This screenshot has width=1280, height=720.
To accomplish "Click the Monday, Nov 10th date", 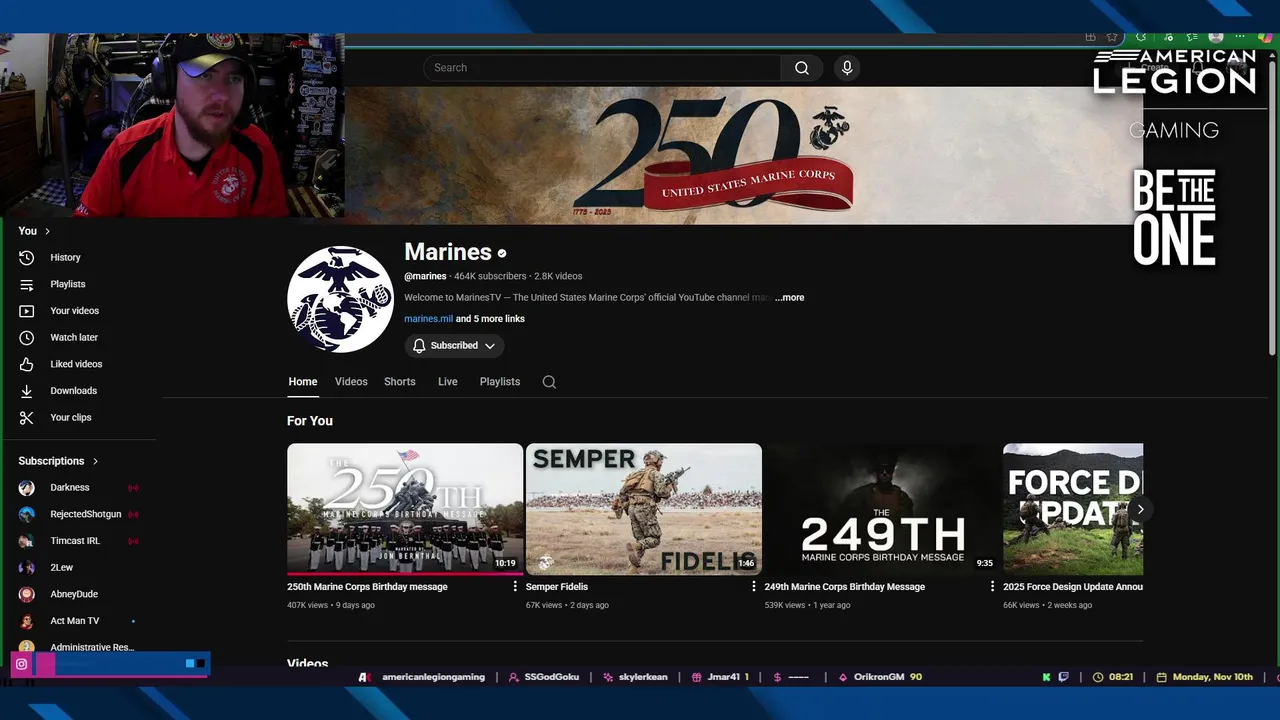I will 1213,677.
